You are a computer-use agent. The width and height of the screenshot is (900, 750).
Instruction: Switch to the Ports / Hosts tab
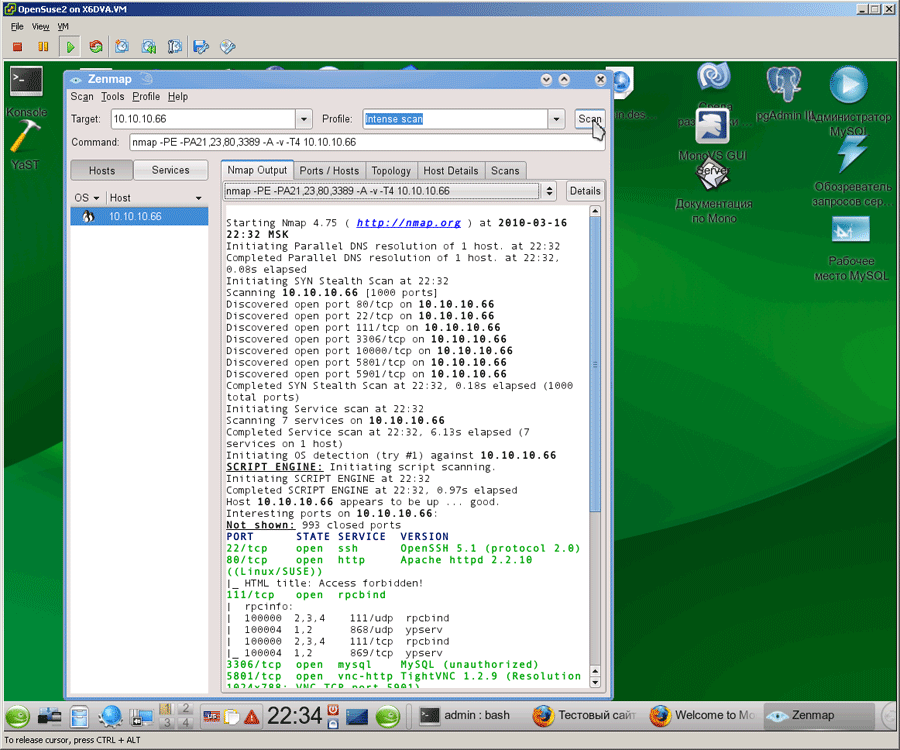329,171
